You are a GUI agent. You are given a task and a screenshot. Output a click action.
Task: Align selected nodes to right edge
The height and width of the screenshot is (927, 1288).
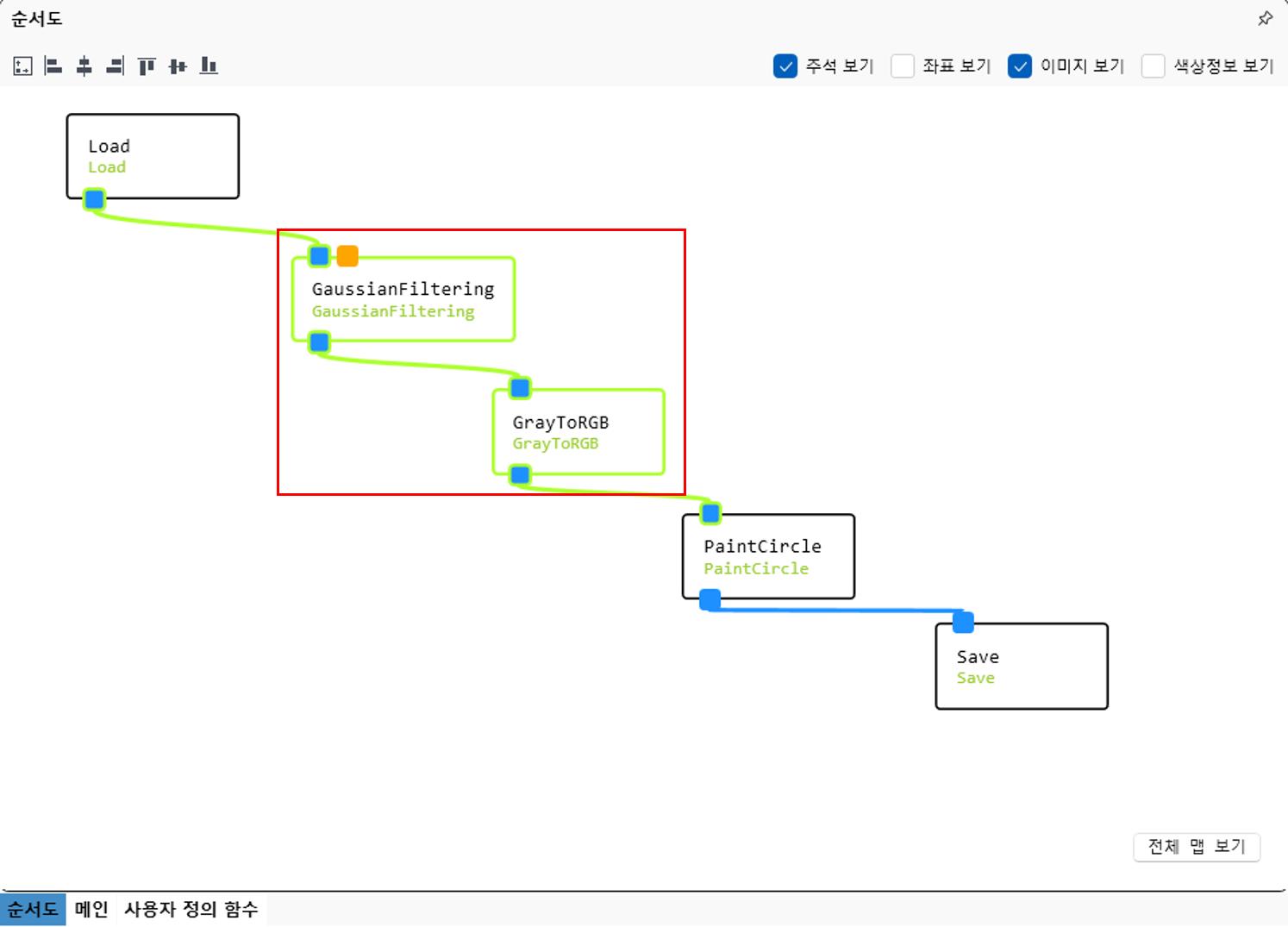(115, 66)
